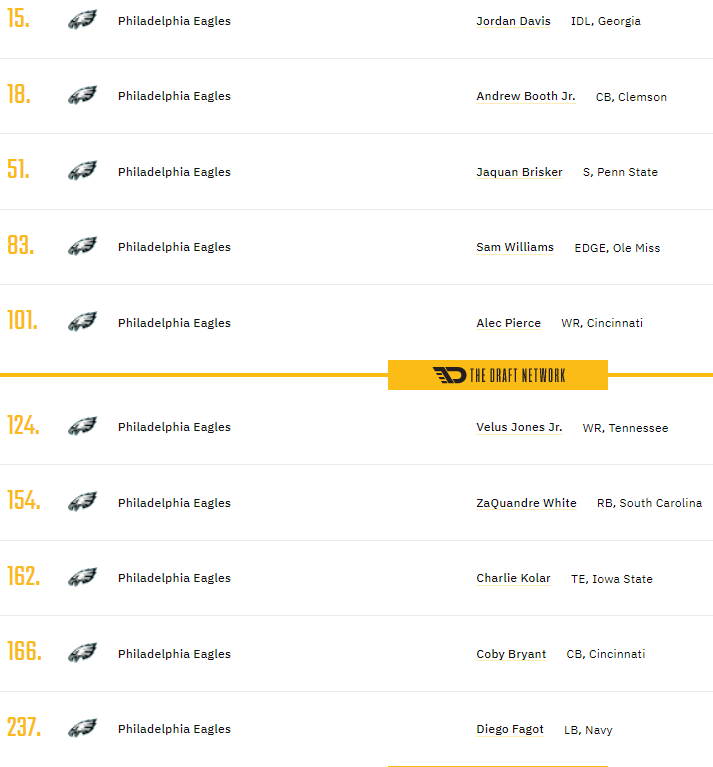Click the Eagles logo in pick 51 row
The height and width of the screenshot is (767, 713).
click(x=82, y=171)
